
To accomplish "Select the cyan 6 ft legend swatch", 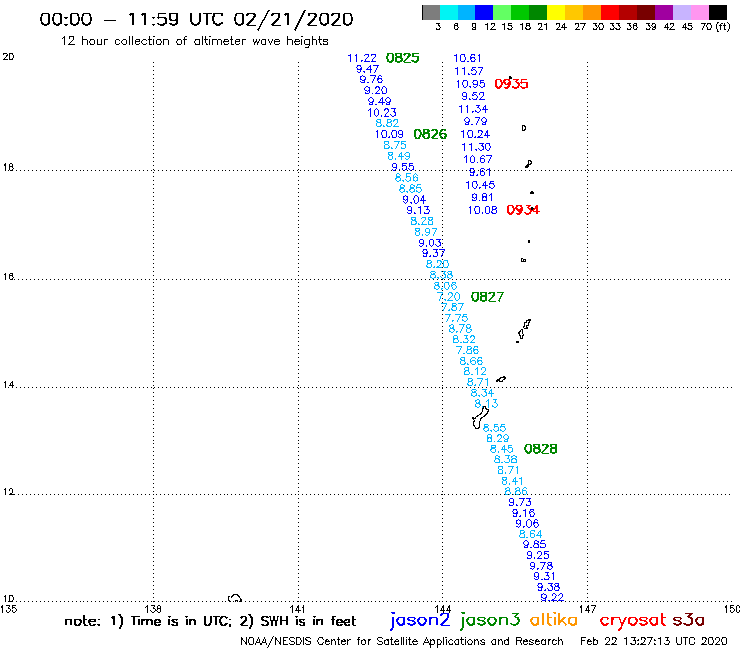I will pos(449,12).
